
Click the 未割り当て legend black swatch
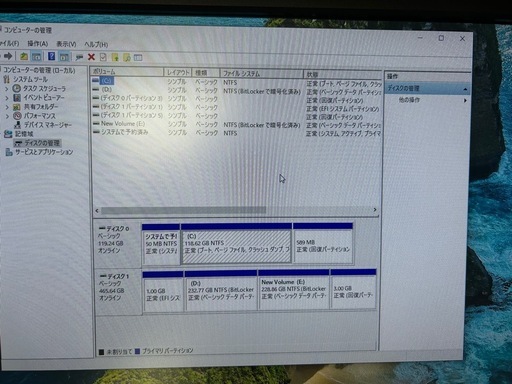point(102,352)
